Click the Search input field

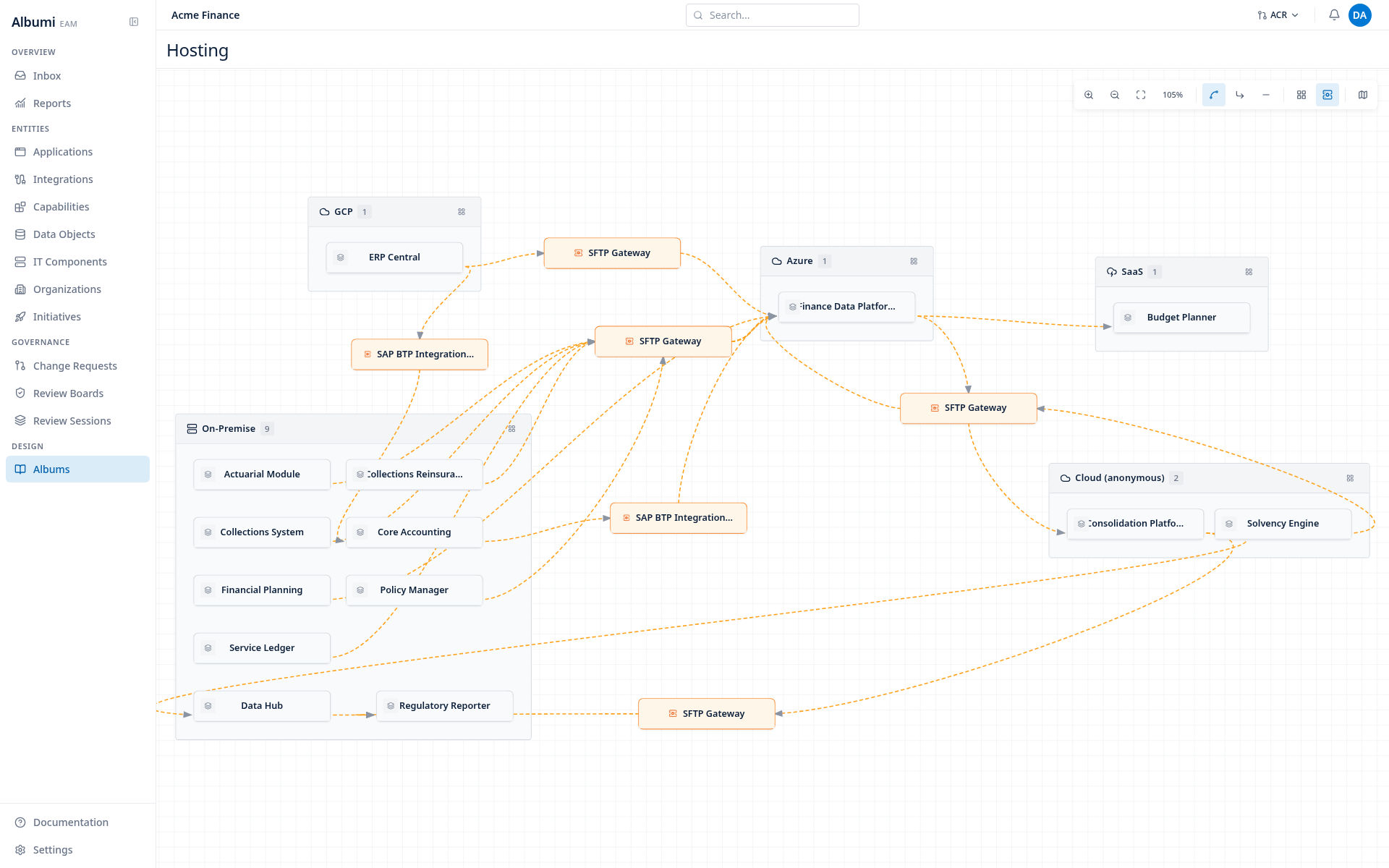pyautogui.click(x=772, y=15)
